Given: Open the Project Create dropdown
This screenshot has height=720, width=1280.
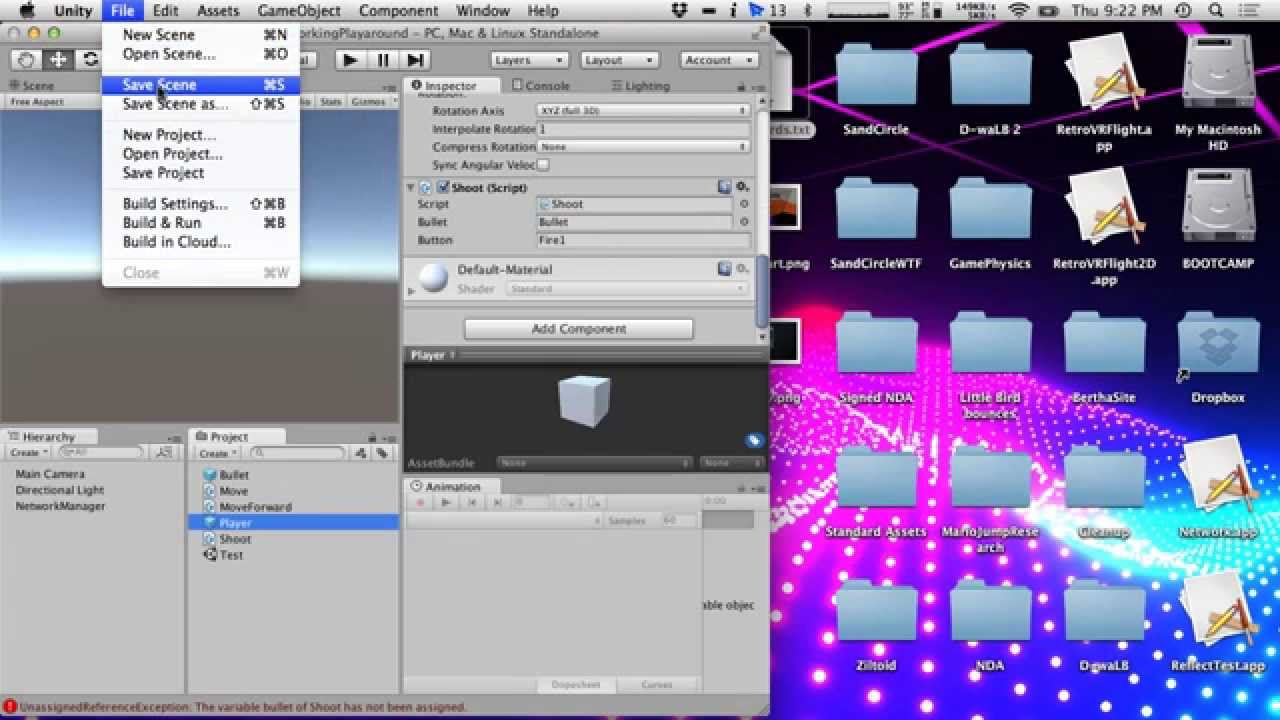Looking at the screenshot, I should click(217, 454).
